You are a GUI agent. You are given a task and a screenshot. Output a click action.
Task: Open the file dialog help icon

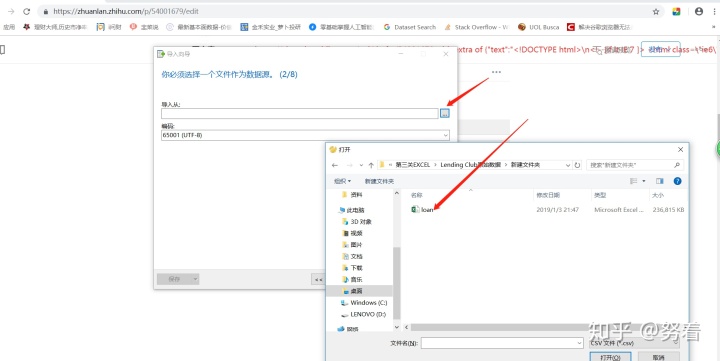tap(677, 181)
